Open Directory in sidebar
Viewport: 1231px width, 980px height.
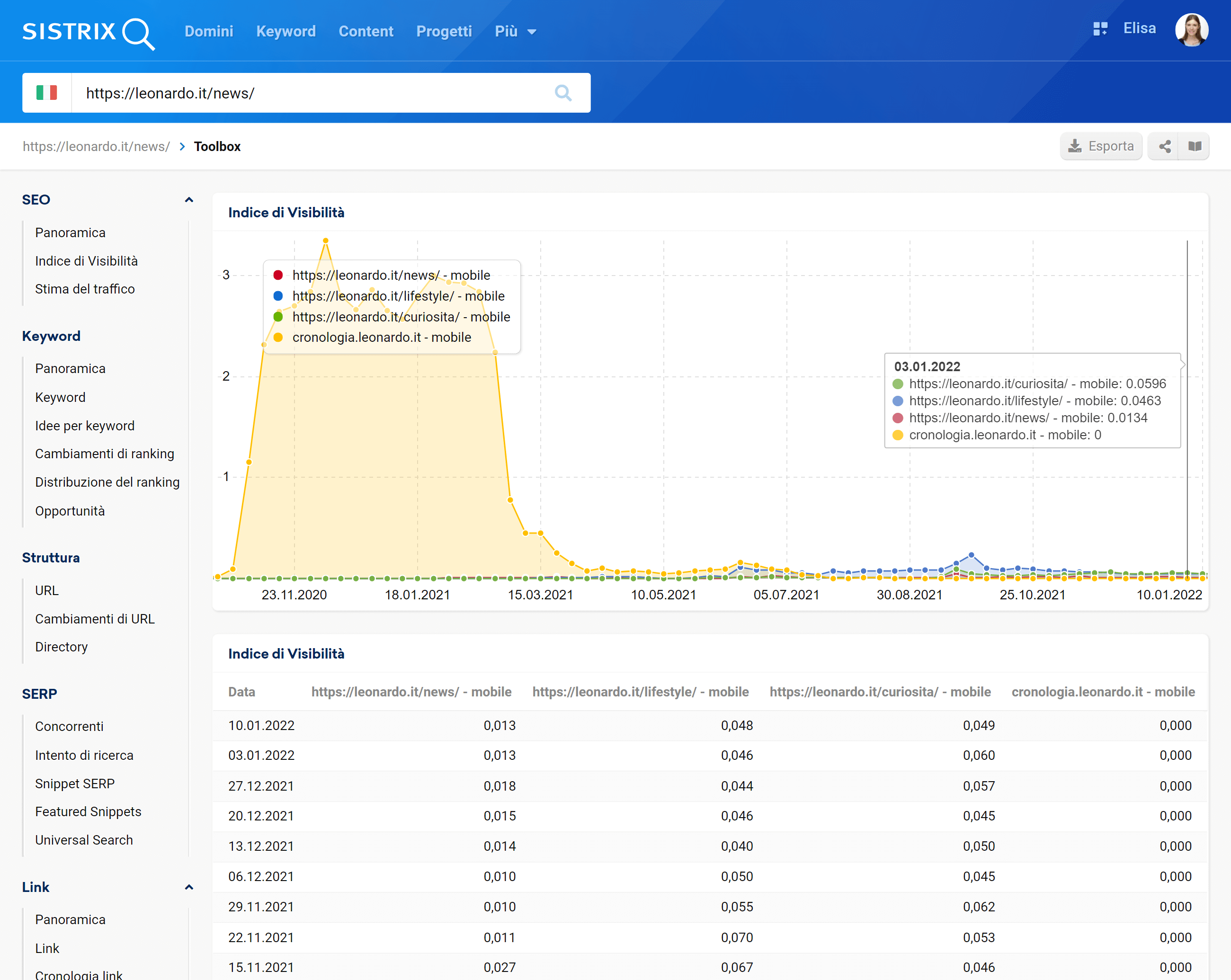click(62, 647)
